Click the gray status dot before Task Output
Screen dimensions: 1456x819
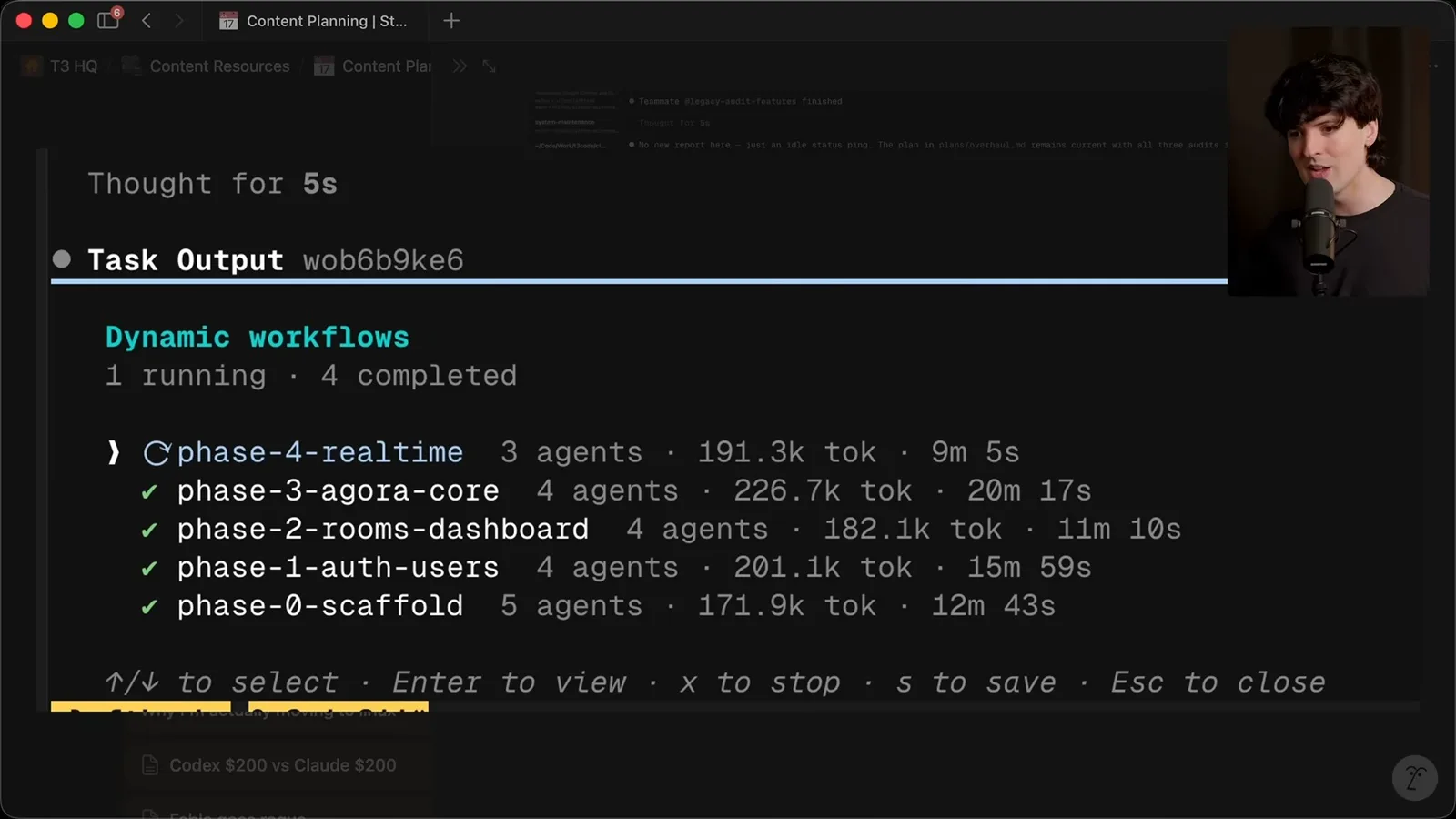tap(62, 259)
